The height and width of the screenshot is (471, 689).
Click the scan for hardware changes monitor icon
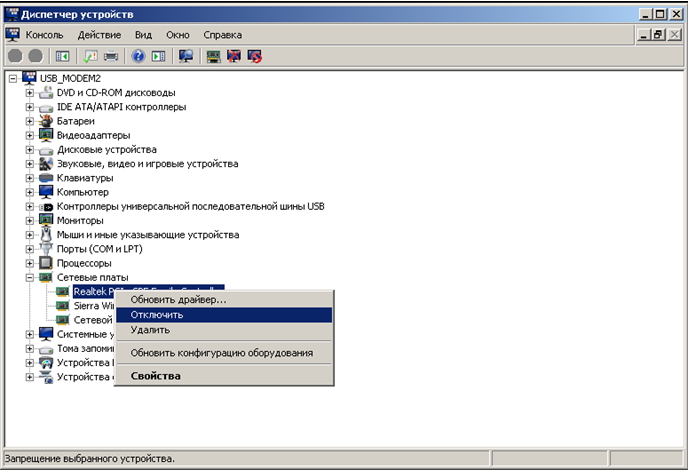186,56
